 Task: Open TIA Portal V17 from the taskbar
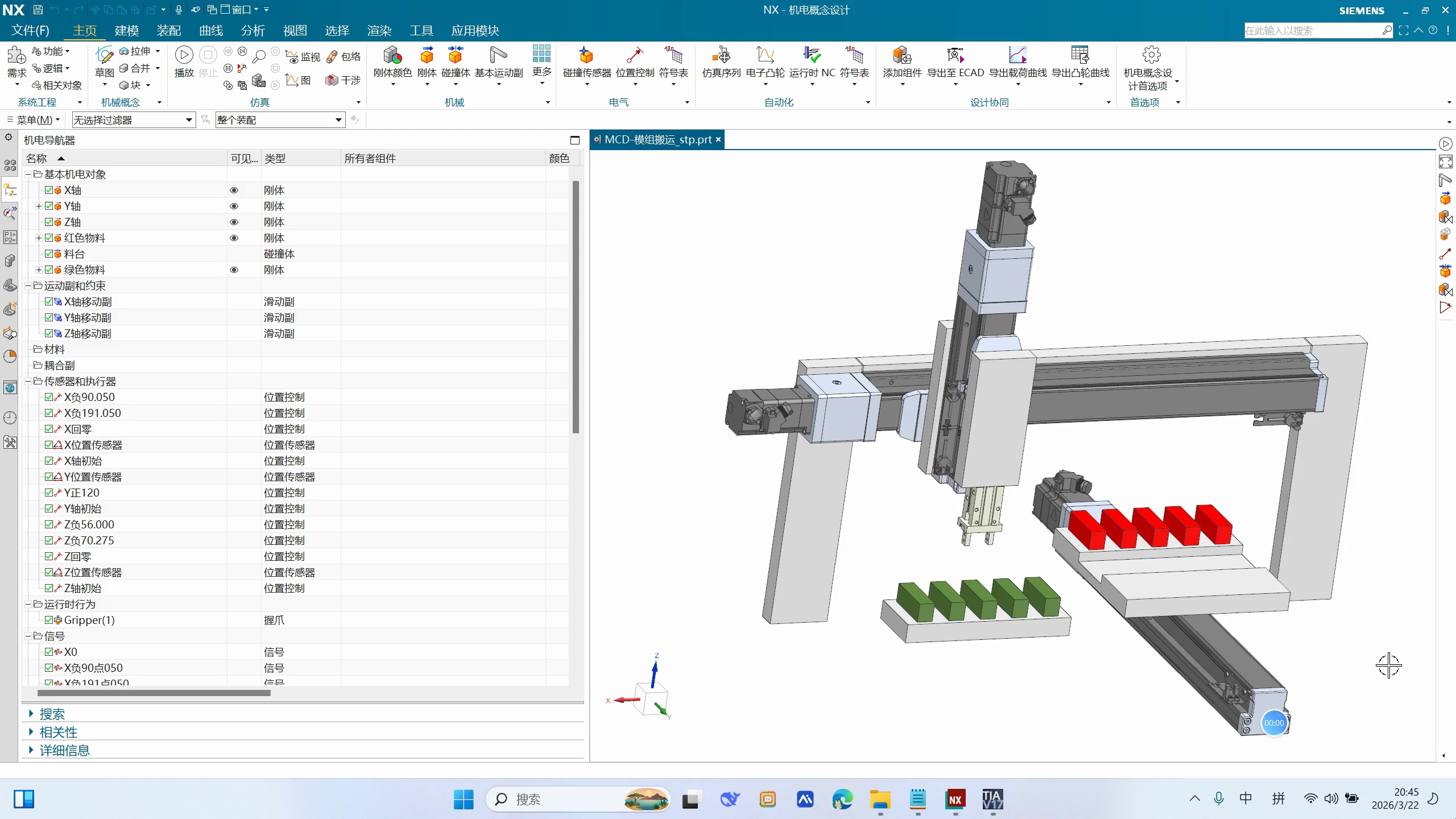(x=993, y=800)
